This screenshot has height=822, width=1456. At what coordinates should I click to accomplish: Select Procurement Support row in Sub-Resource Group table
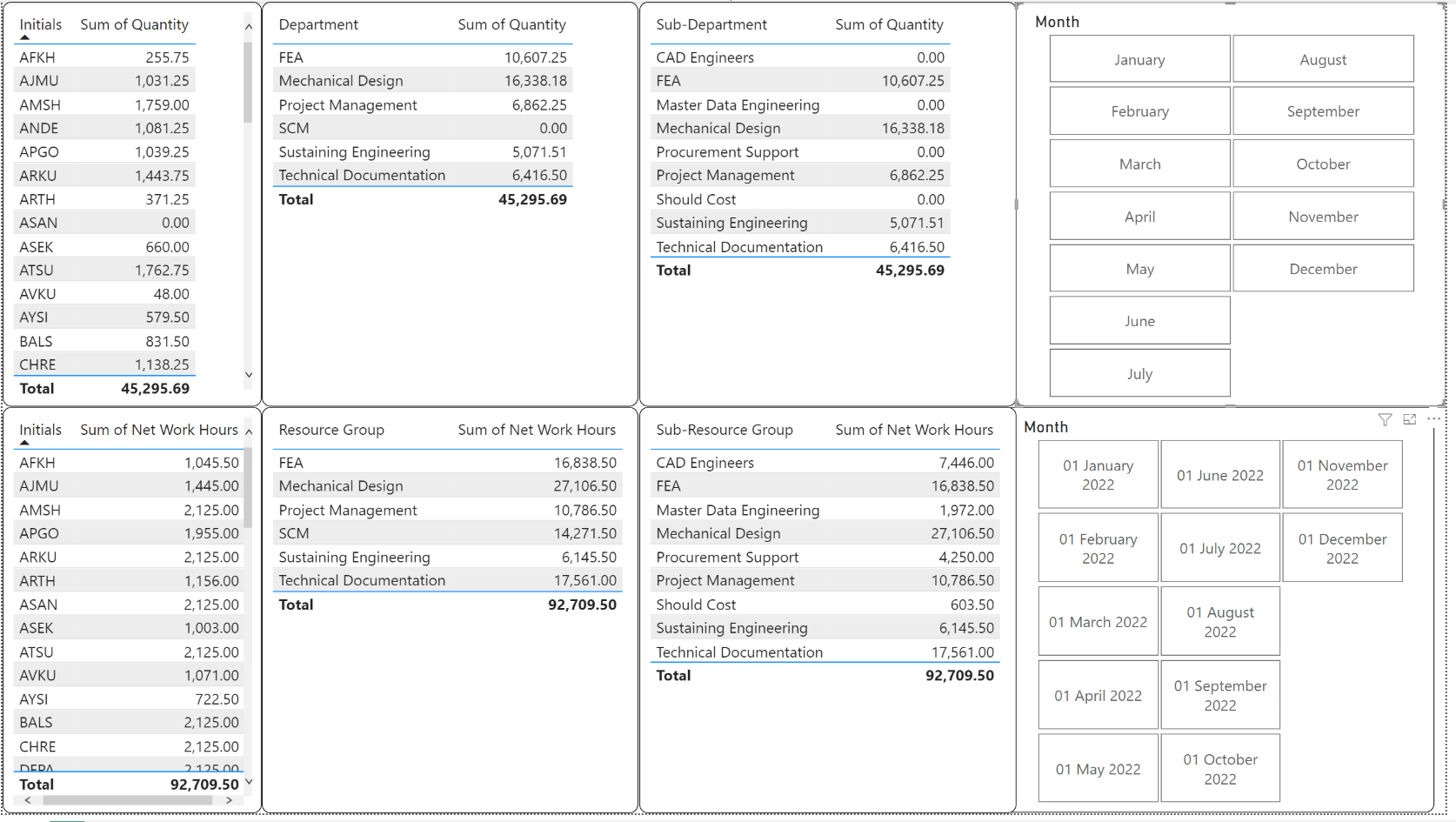[825, 557]
